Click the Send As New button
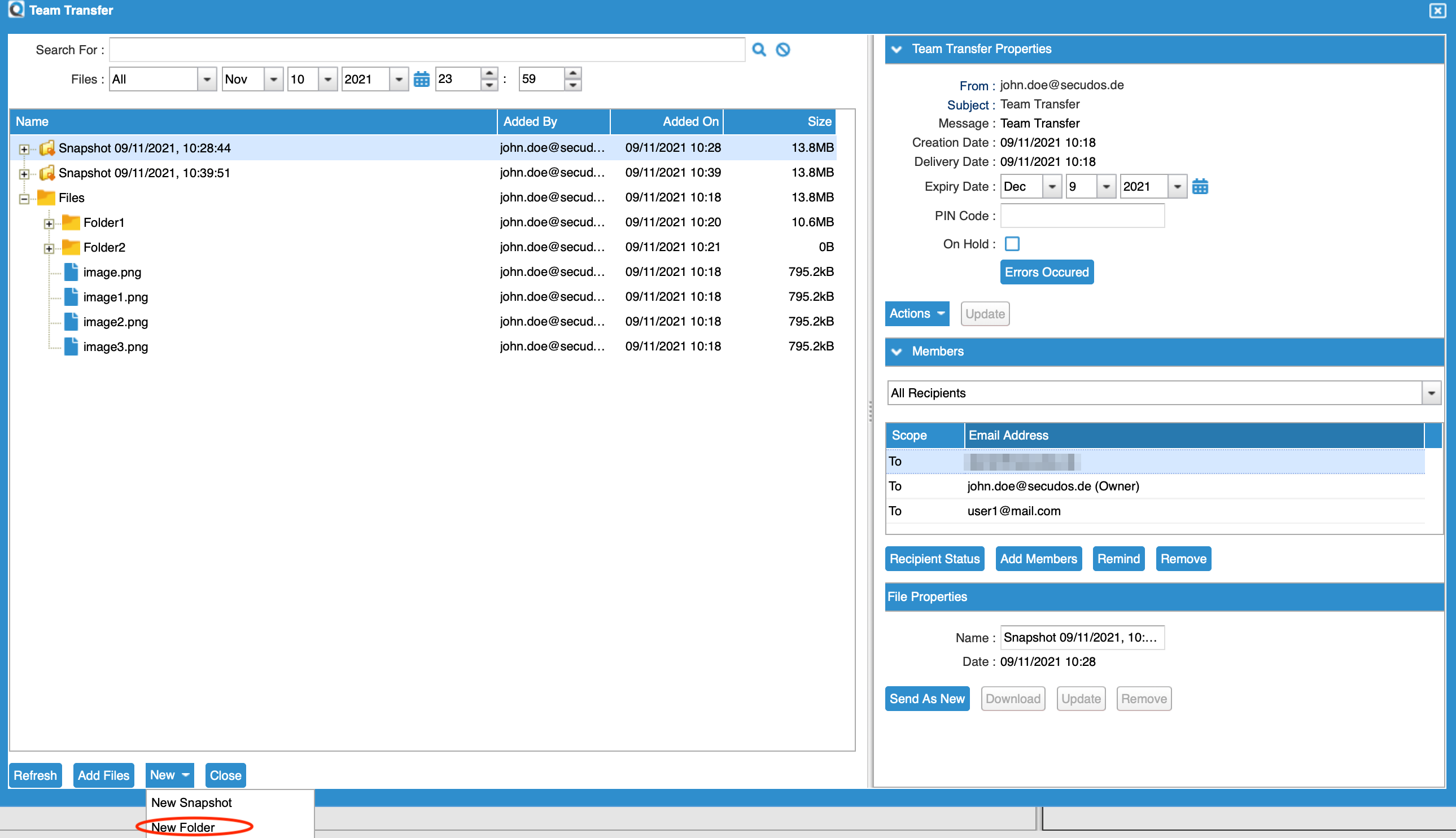The image size is (1456, 838). (x=926, y=698)
